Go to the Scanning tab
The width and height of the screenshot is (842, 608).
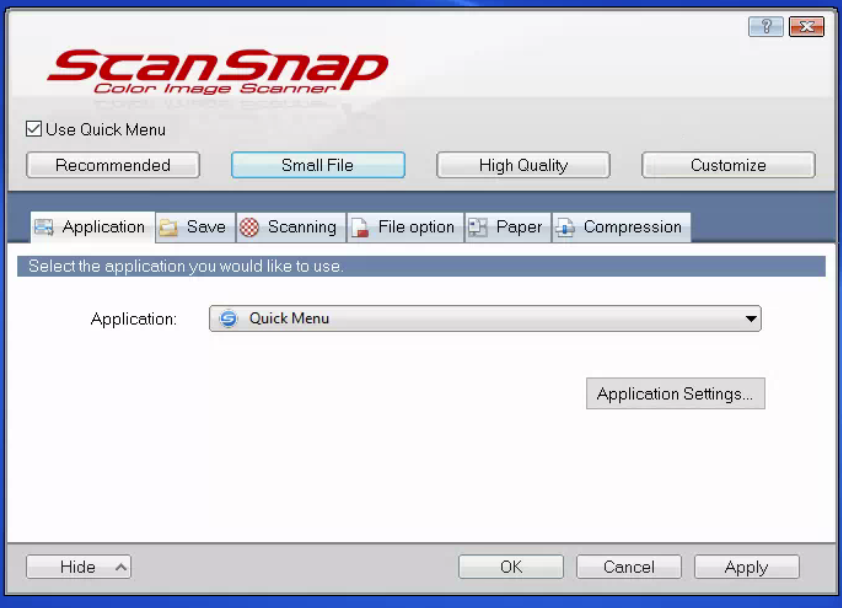(291, 227)
